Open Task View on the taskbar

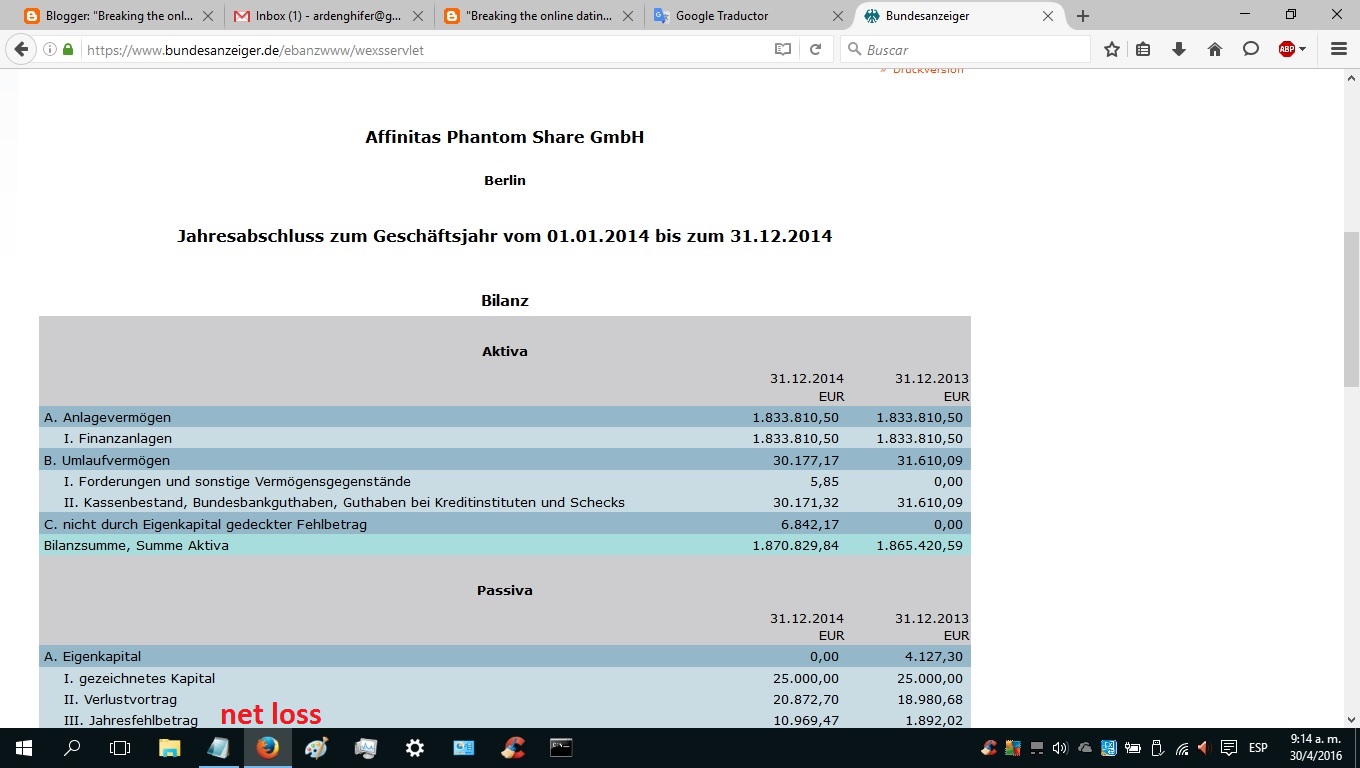pyautogui.click(x=120, y=747)
